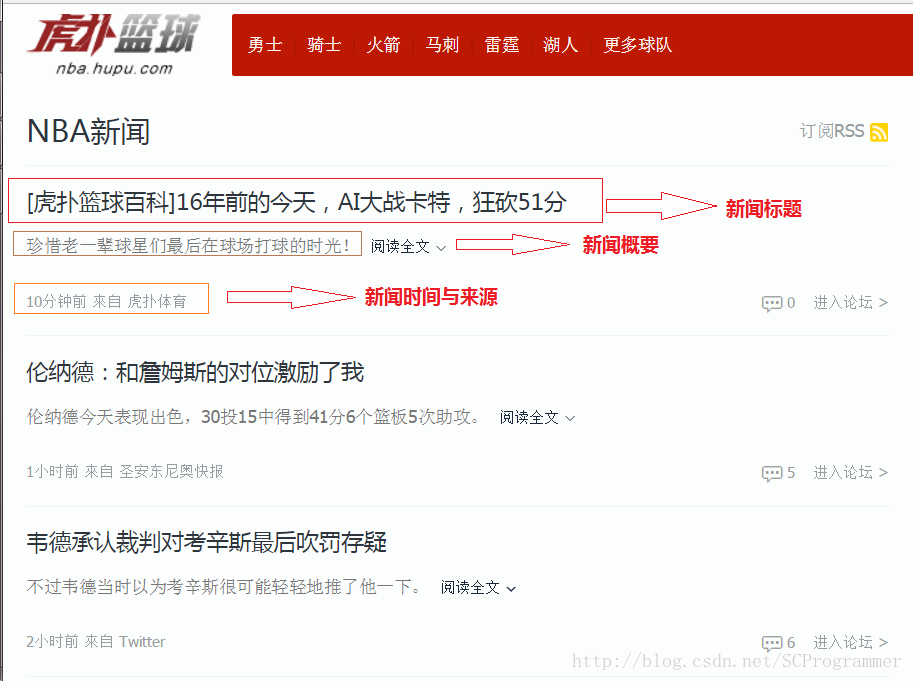This screenshot has width=913, height=681.
Task: Select 火箭 in the team navigation
Action: tap(383, 45)
